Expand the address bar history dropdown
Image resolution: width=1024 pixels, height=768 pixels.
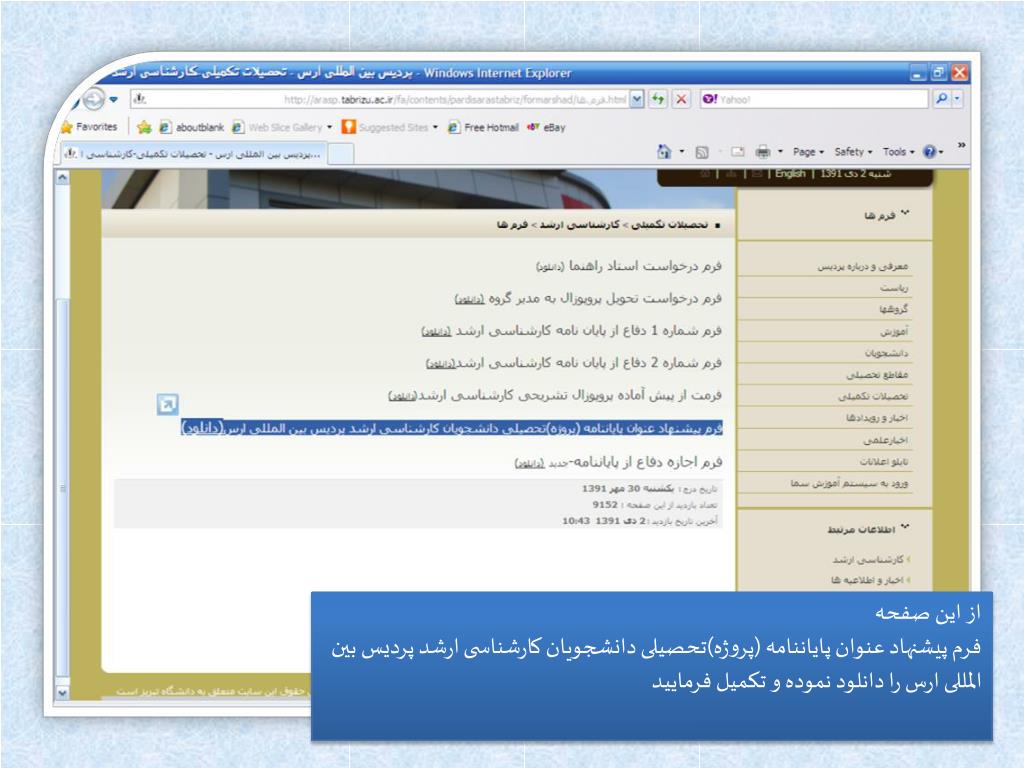(637, 99)
